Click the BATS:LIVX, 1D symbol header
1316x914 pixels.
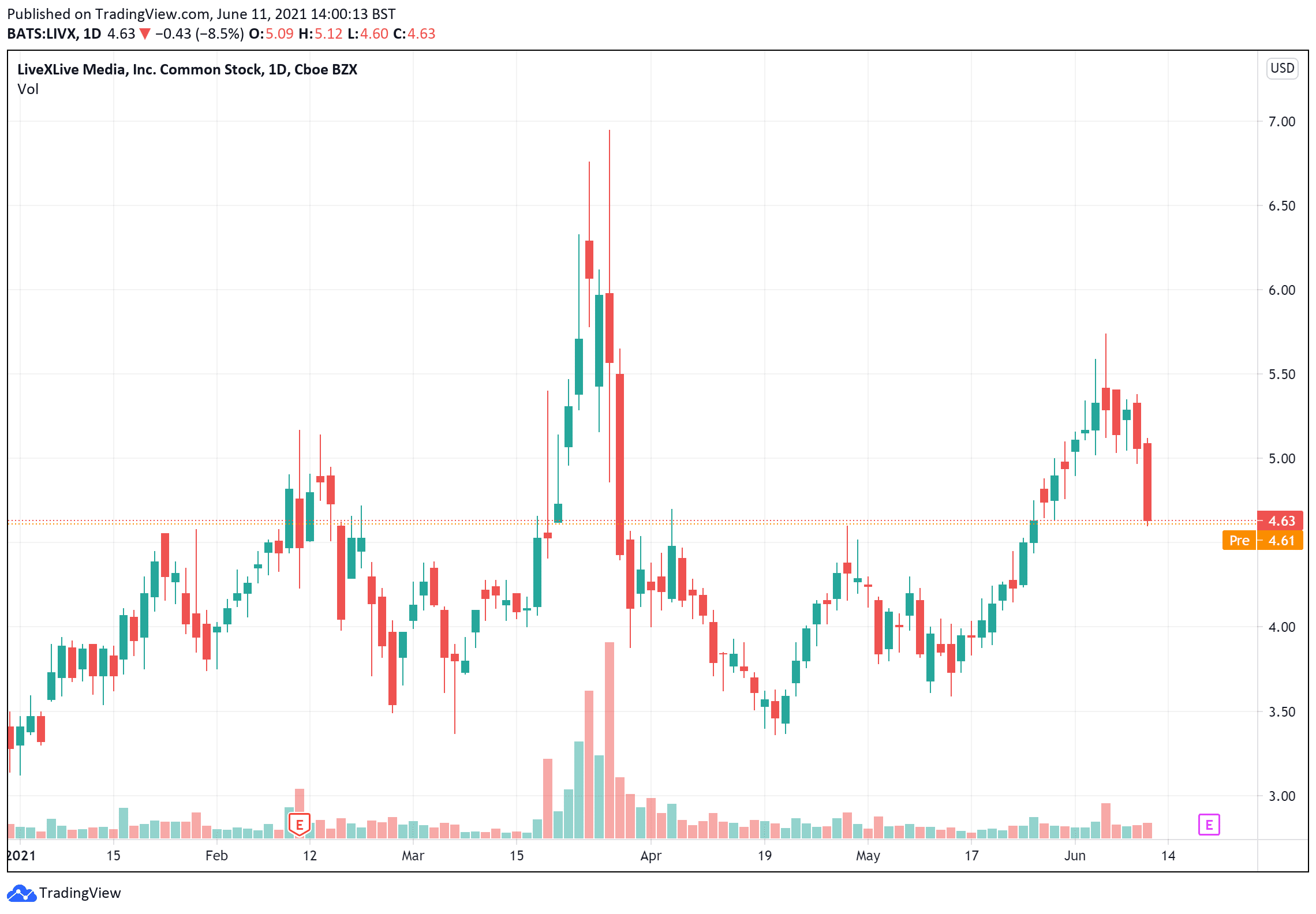pyautogui.click(x=54, y=34)
